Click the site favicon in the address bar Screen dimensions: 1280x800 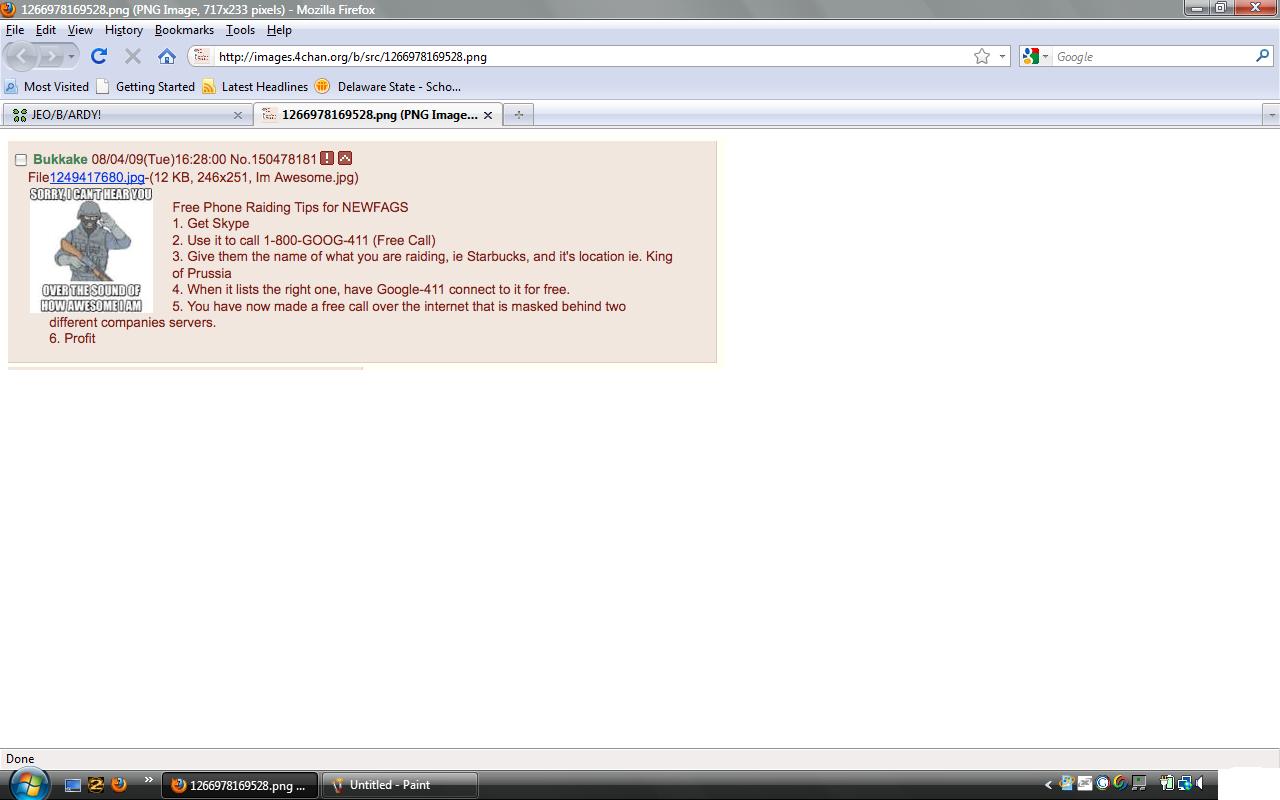click(x=201, y=57)
